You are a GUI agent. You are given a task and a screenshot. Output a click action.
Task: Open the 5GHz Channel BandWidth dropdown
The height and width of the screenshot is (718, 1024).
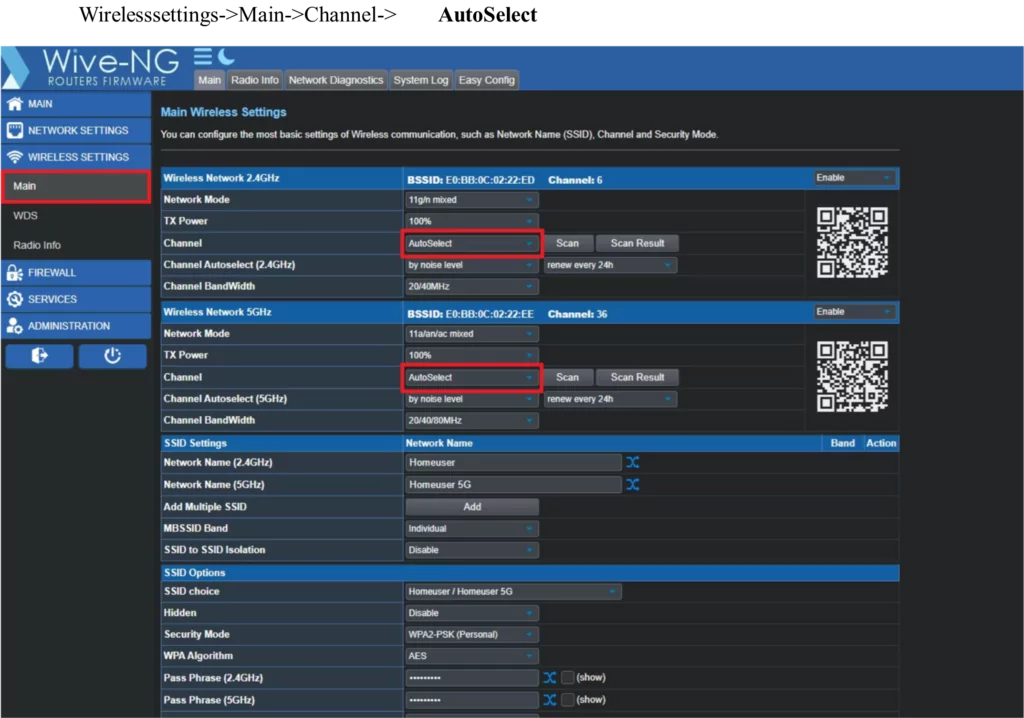pos(471,421)
